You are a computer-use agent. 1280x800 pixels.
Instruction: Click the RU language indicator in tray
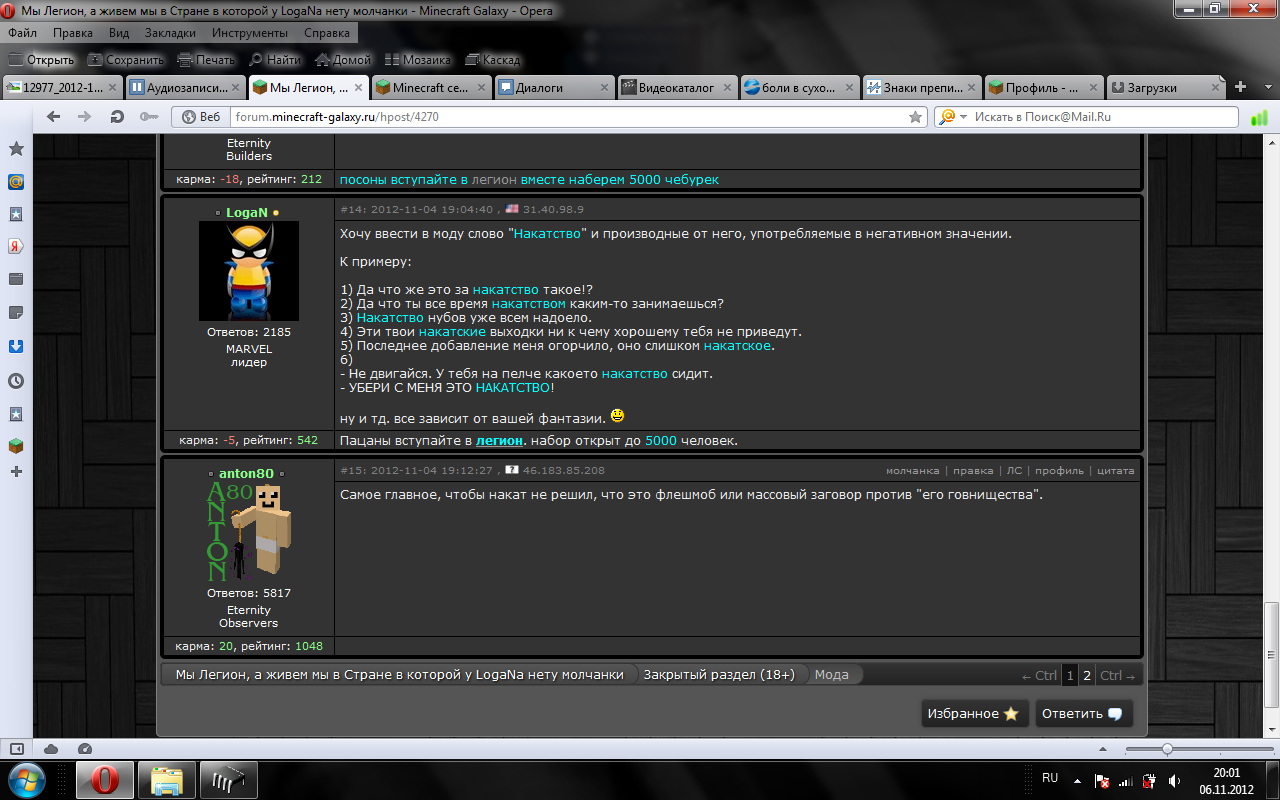[x=1050, y=777]
